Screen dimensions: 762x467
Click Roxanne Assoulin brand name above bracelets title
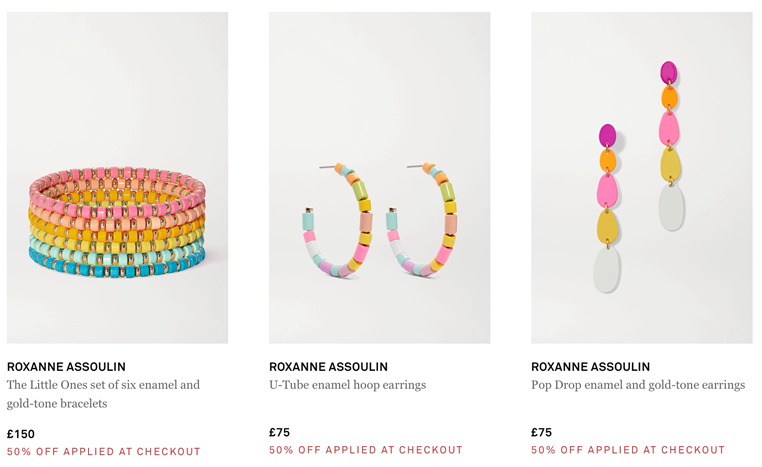click(66, 366)
